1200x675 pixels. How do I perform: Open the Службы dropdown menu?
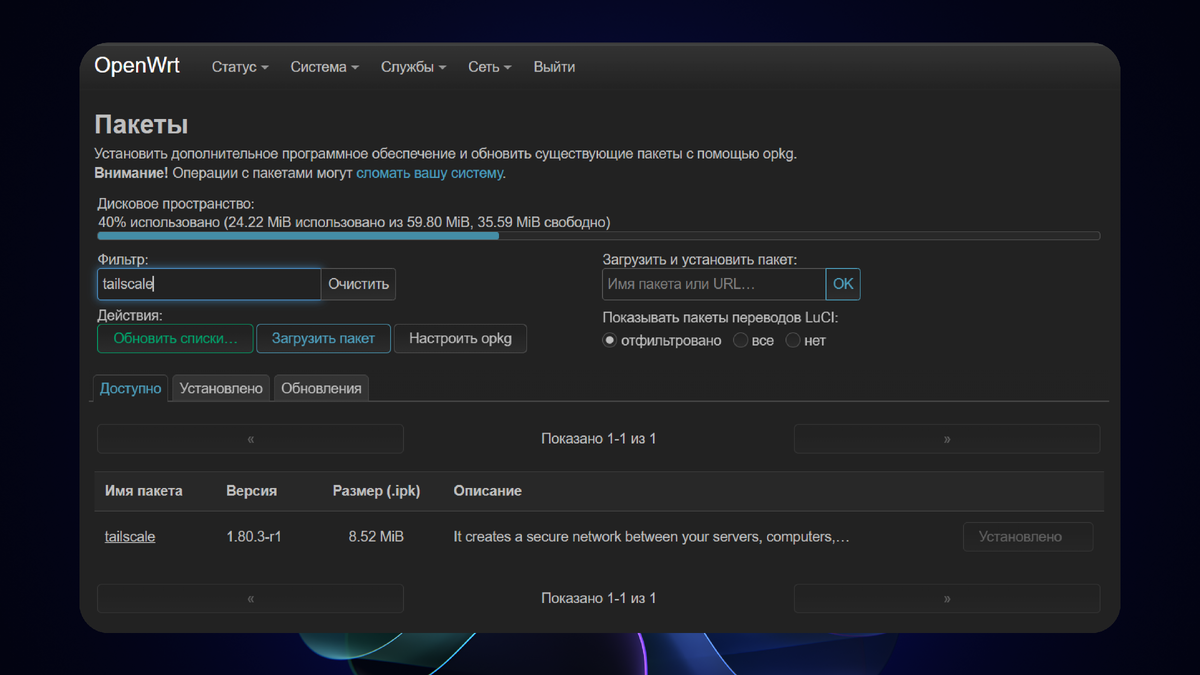click(413, 67)
